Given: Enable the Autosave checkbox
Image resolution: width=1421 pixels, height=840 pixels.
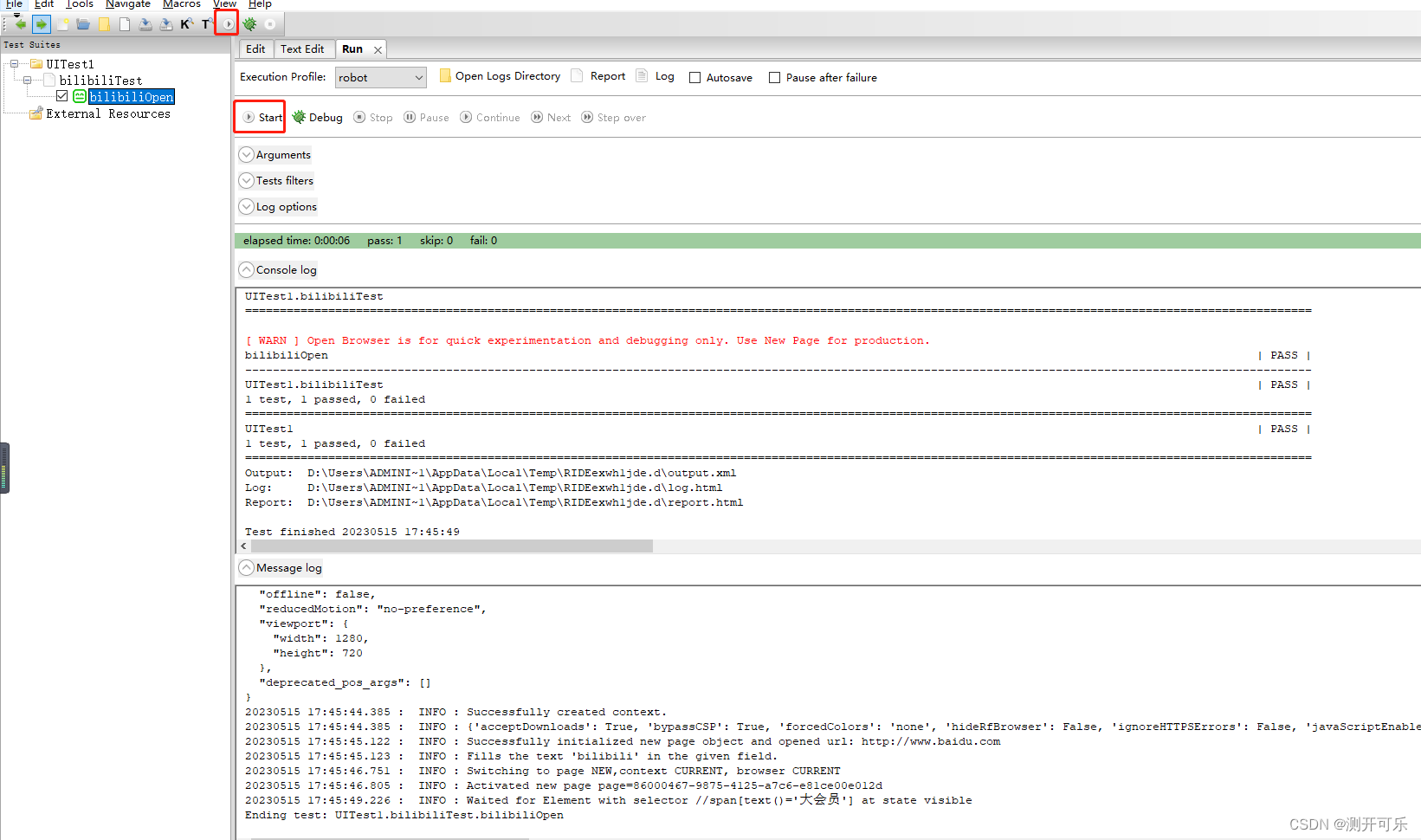Looking at the screenshot, I should pyautogui.click(x=694, y=78).
